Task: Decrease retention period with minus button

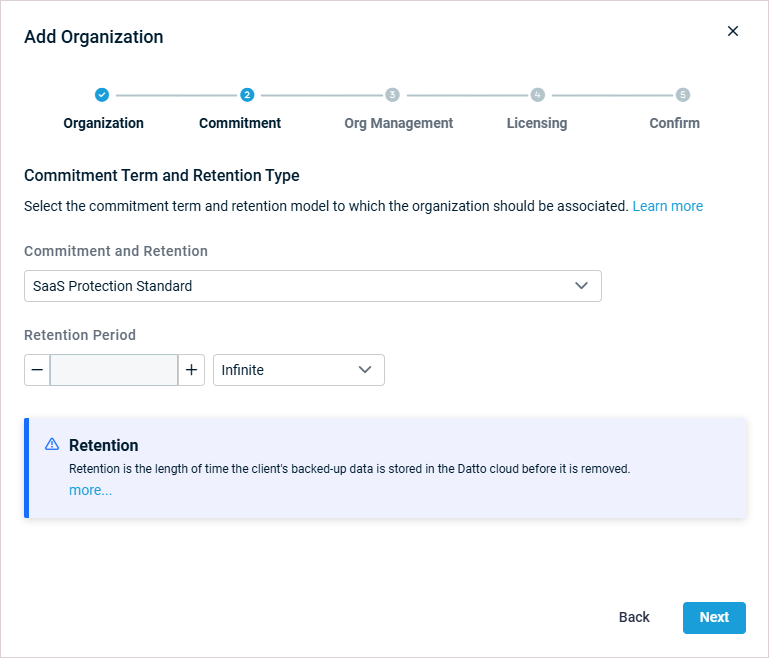Action: click(37, 370)
